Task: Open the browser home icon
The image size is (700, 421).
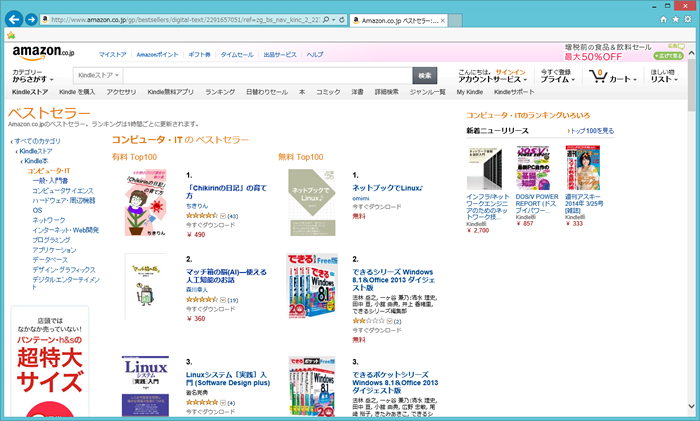Action: pos(663,19)
